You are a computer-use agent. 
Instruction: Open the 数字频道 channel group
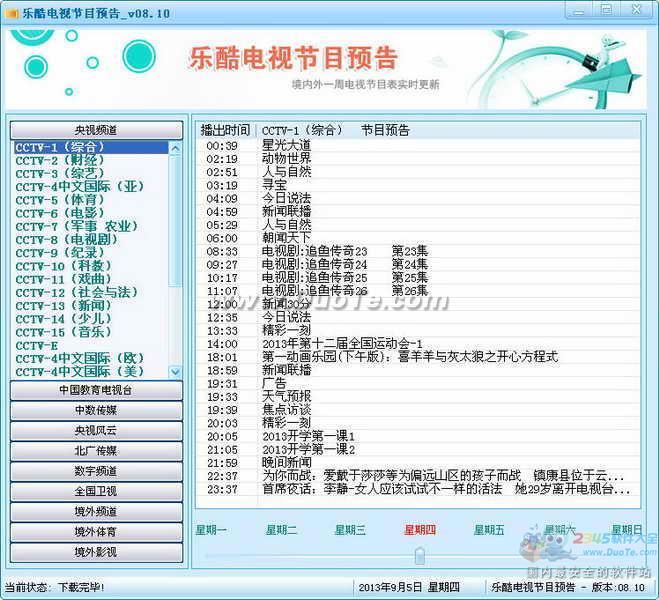[x=96, y=471]
